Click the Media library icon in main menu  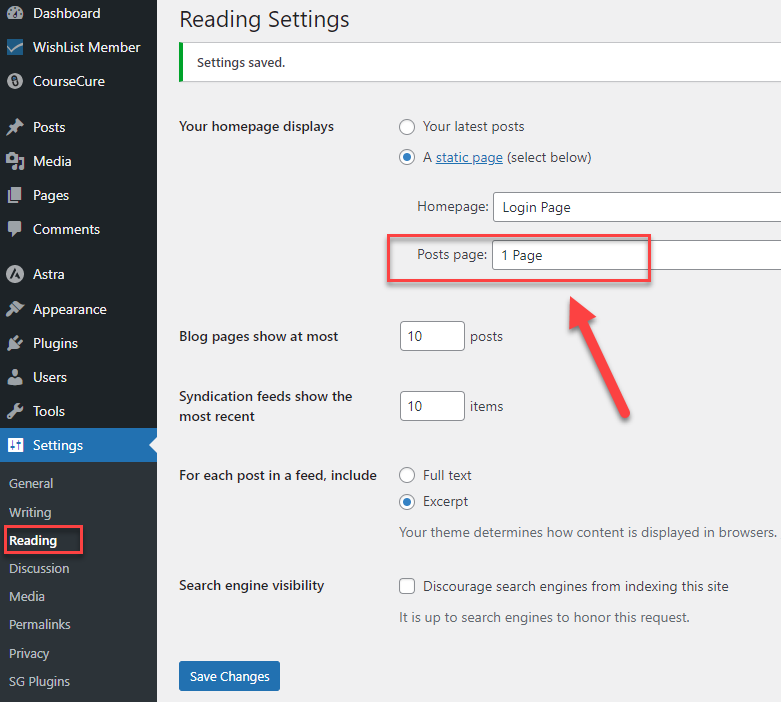coord(15,161)
